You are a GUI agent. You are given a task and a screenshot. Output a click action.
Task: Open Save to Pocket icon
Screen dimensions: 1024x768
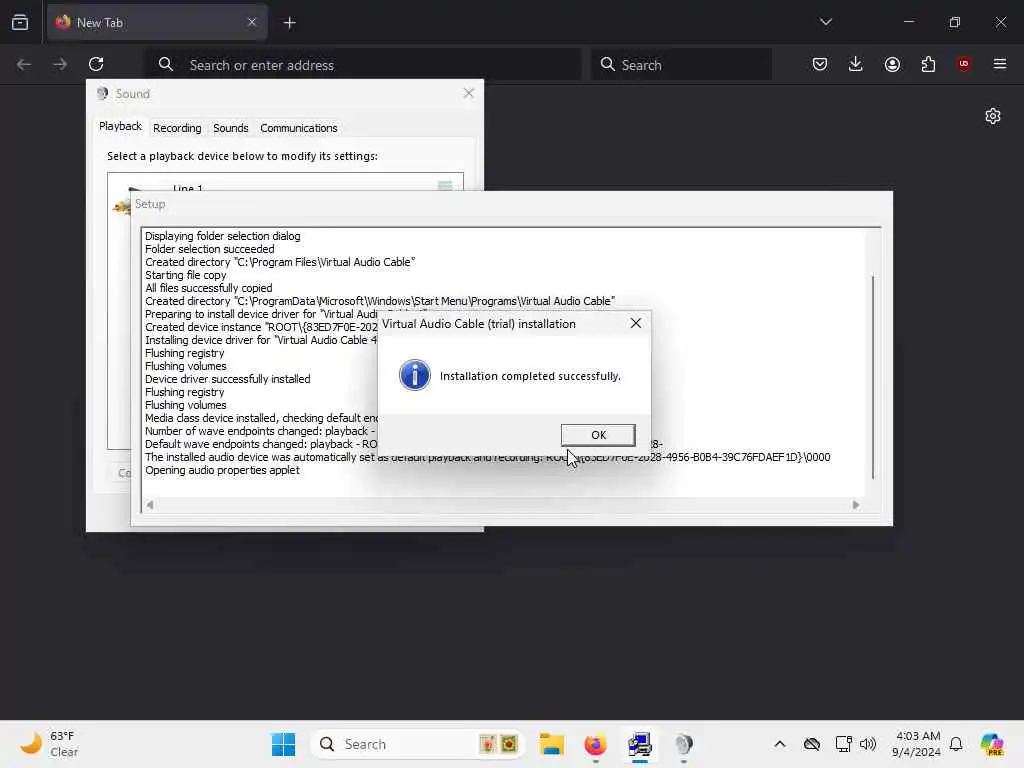(820, 64)
